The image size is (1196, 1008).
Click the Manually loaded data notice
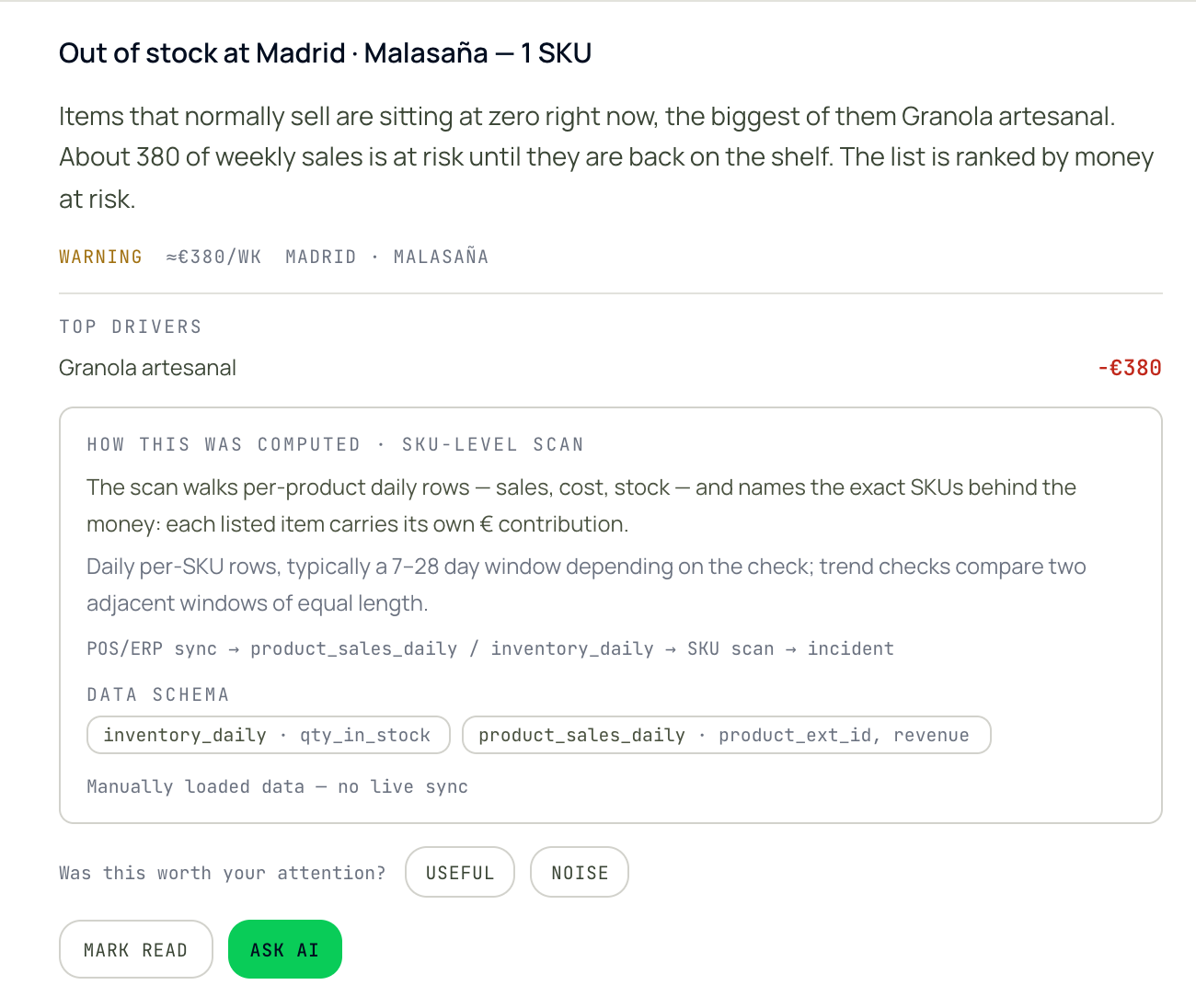pyautogui.click(x=278, y=786)
